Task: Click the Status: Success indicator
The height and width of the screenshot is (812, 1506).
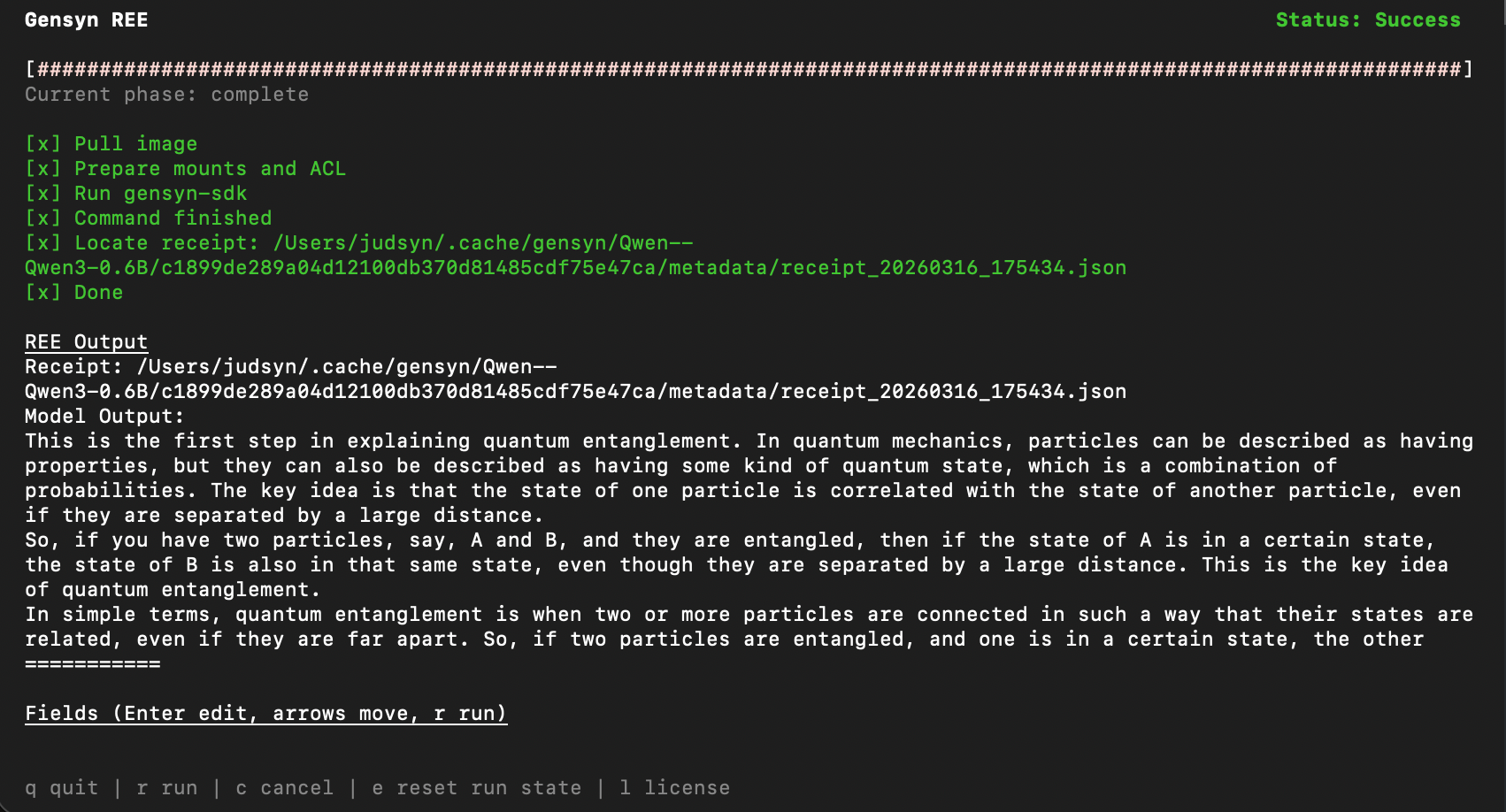Action: tap(1367, 20)
